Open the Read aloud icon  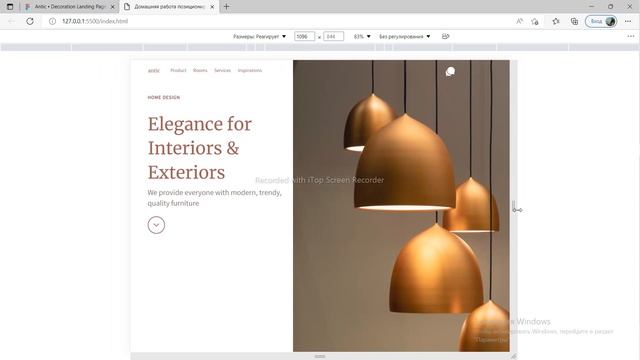[x=519, y=21]
